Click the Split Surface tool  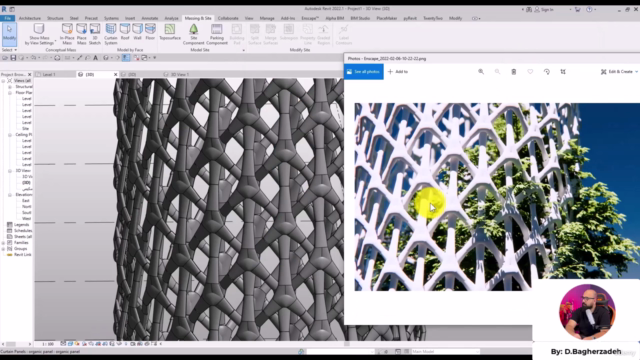[x=255, y=34]
